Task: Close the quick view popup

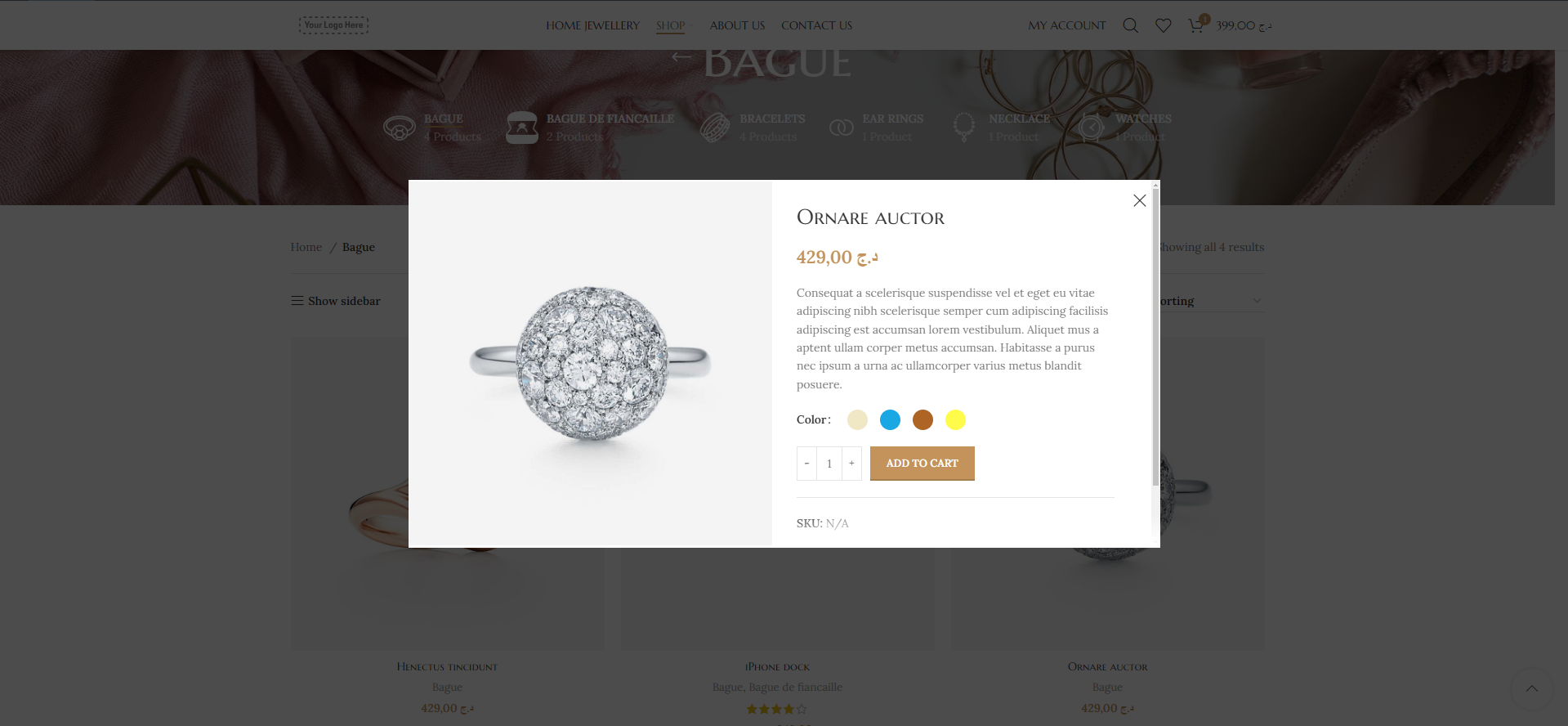Action: click(x=1140, y=200)
